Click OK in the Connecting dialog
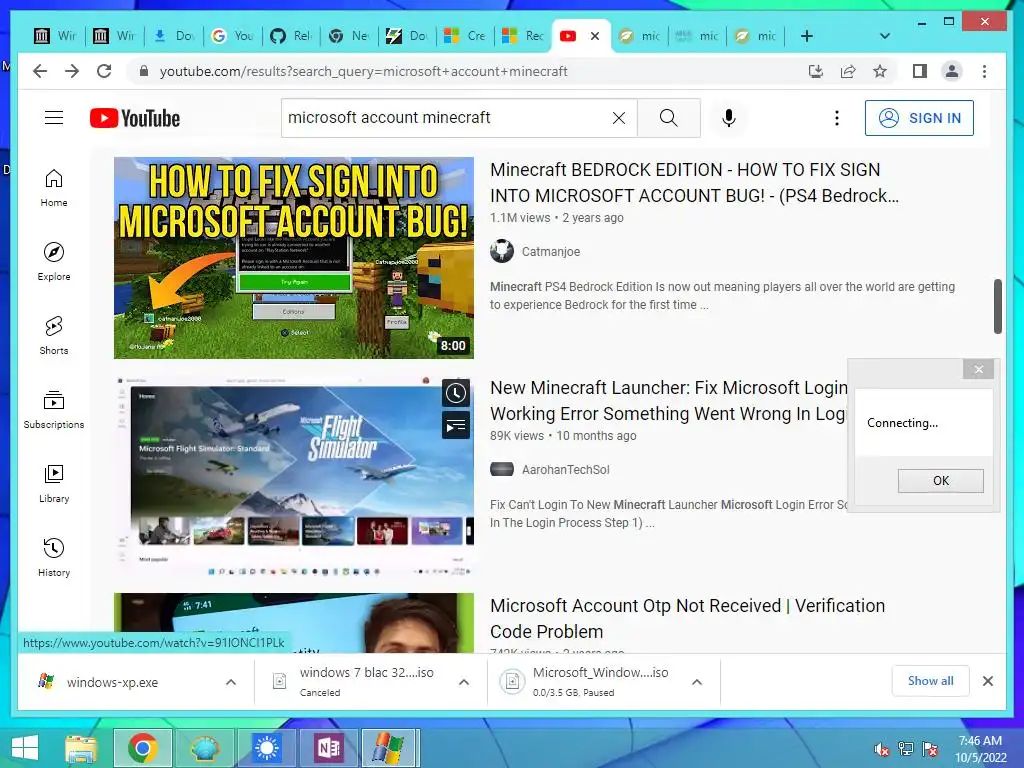 point(940,481)
